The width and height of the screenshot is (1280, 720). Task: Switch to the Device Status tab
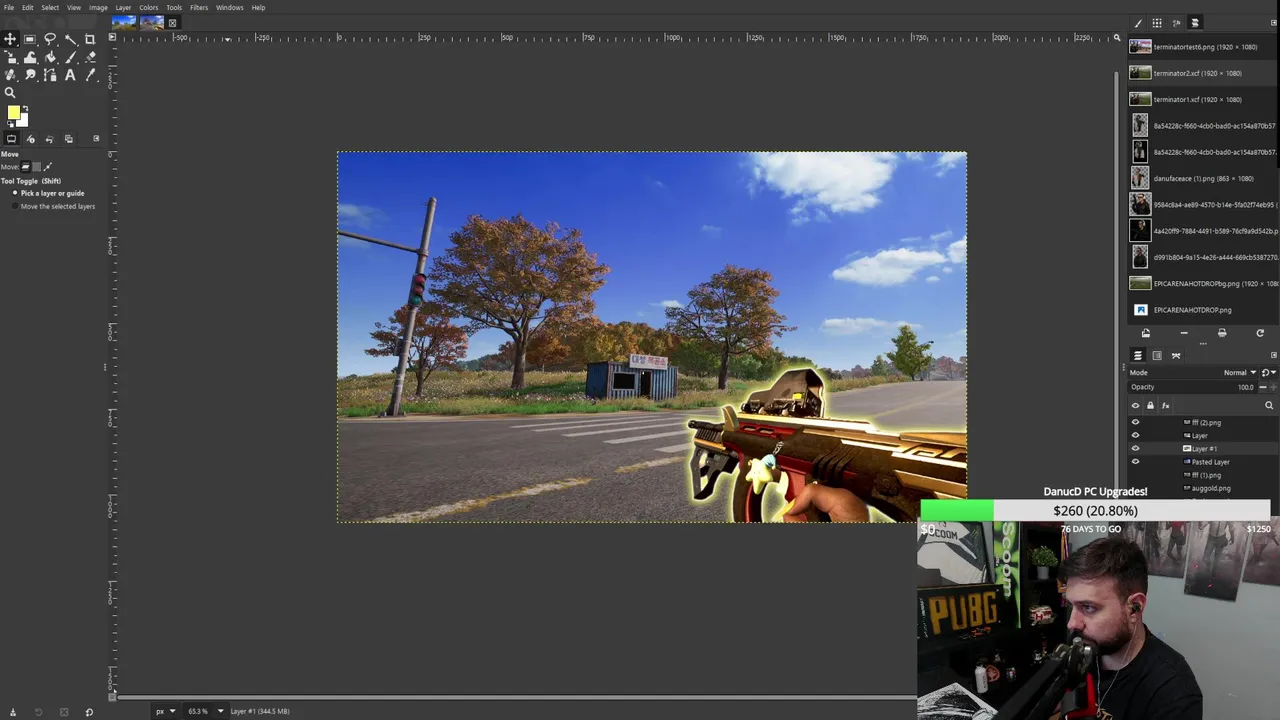[30, 138]
